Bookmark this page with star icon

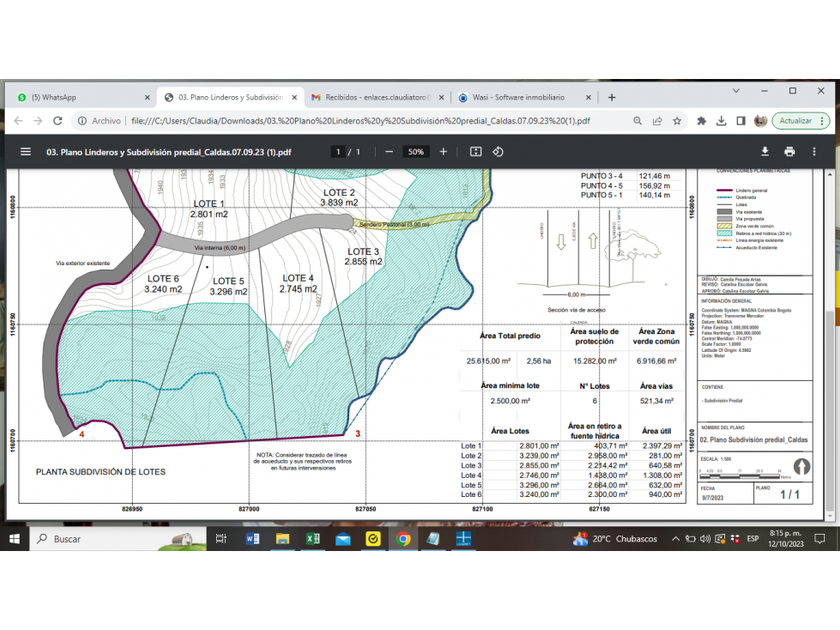[x=677, y=121]
